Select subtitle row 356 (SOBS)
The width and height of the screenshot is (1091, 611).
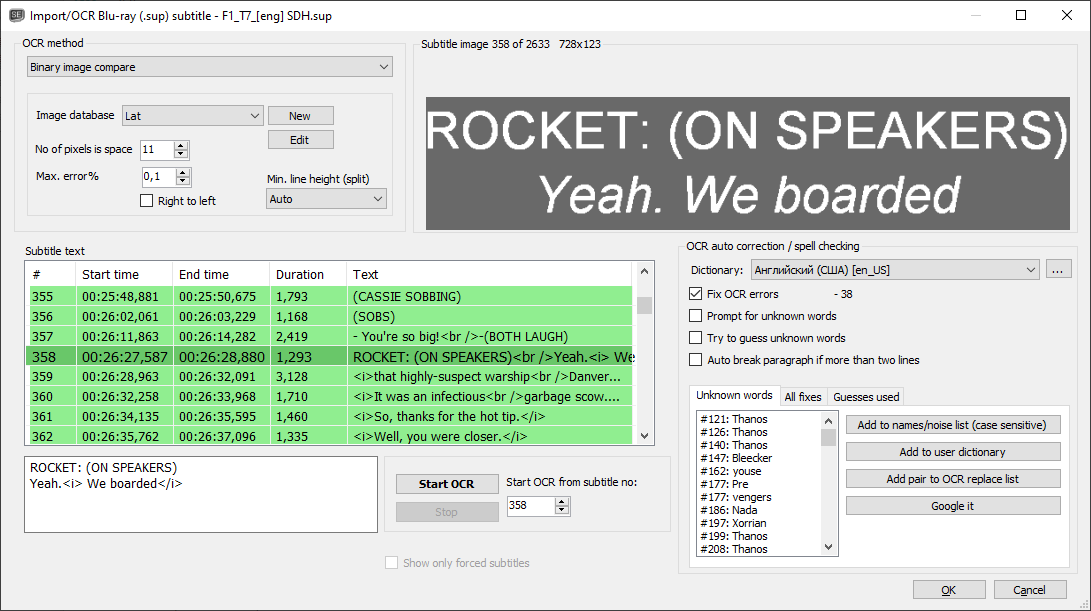coord(331,317)
